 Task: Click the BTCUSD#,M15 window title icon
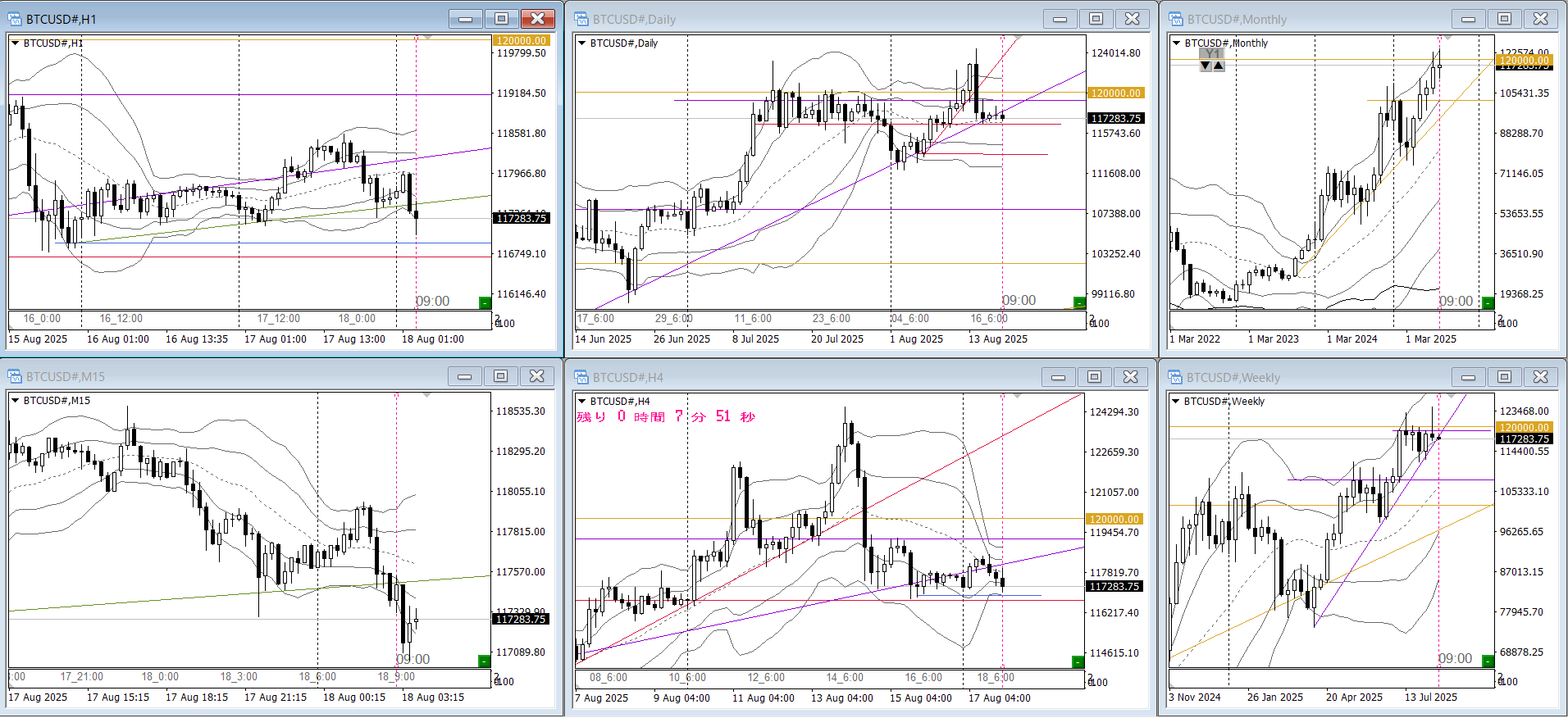[15, 376]
